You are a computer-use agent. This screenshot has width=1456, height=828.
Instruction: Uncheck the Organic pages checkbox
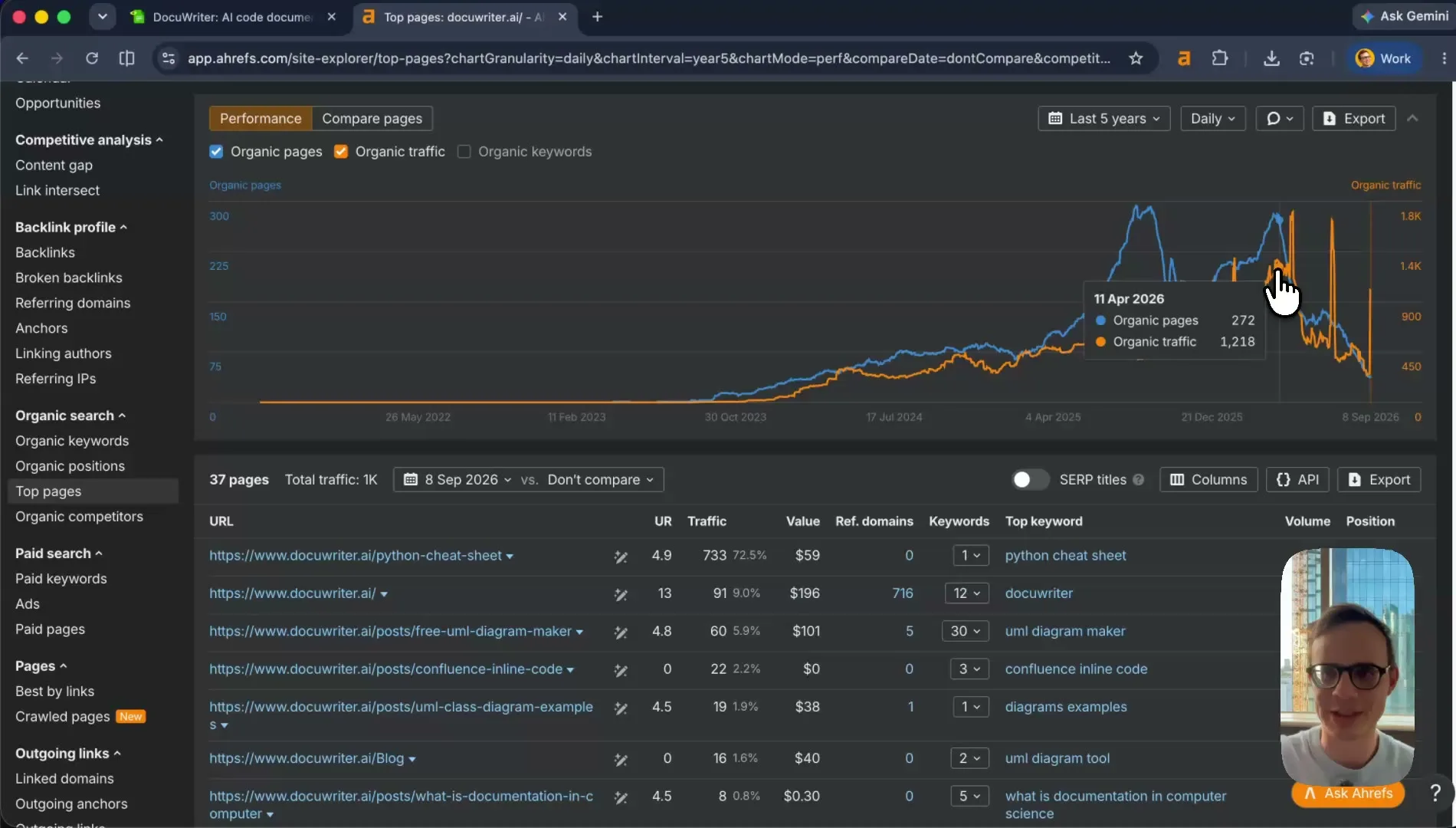pyautogui.click(x=216, y=152)
